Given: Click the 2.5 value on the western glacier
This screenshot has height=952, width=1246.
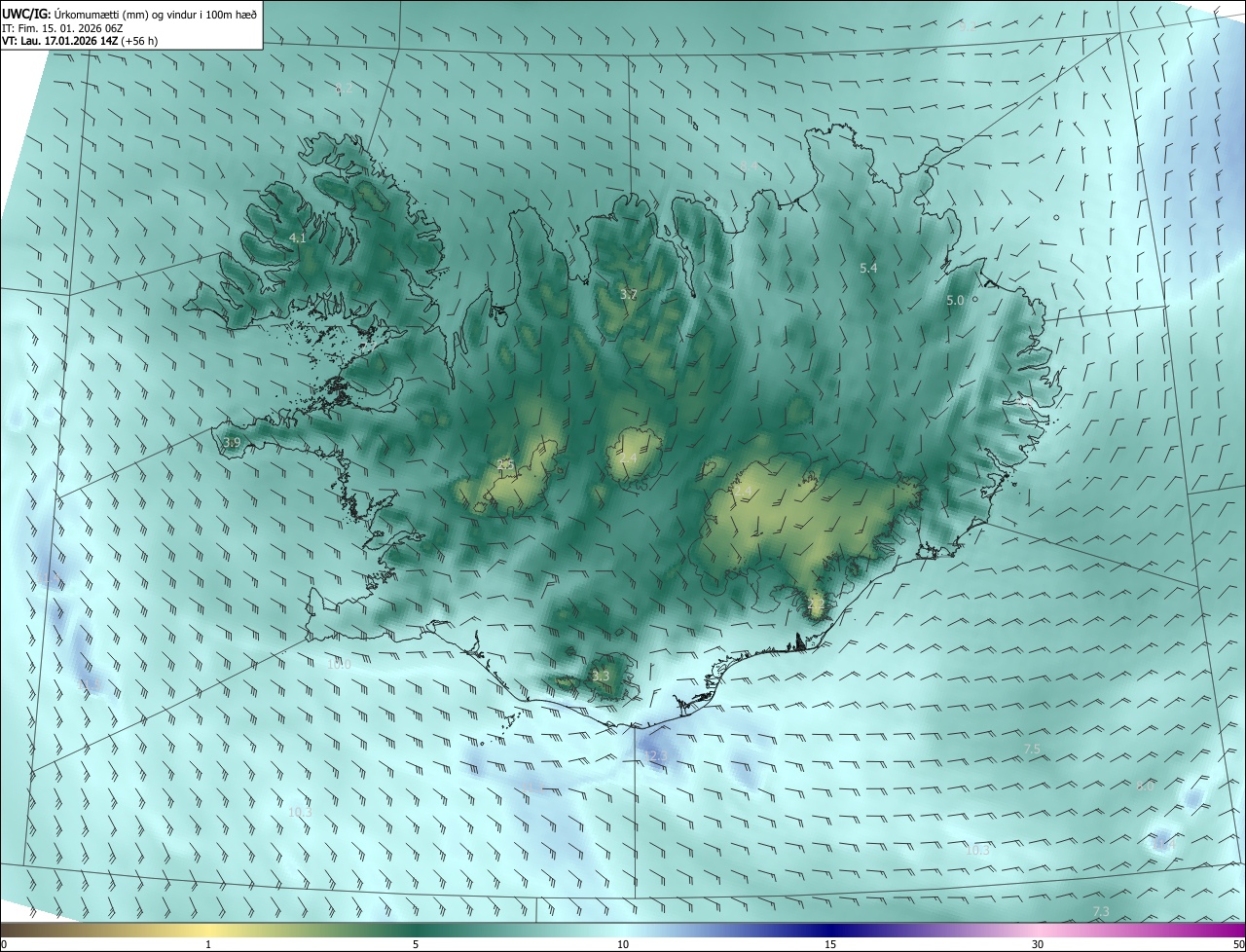Looking at the screenshot, I should (x=505, y=464).
